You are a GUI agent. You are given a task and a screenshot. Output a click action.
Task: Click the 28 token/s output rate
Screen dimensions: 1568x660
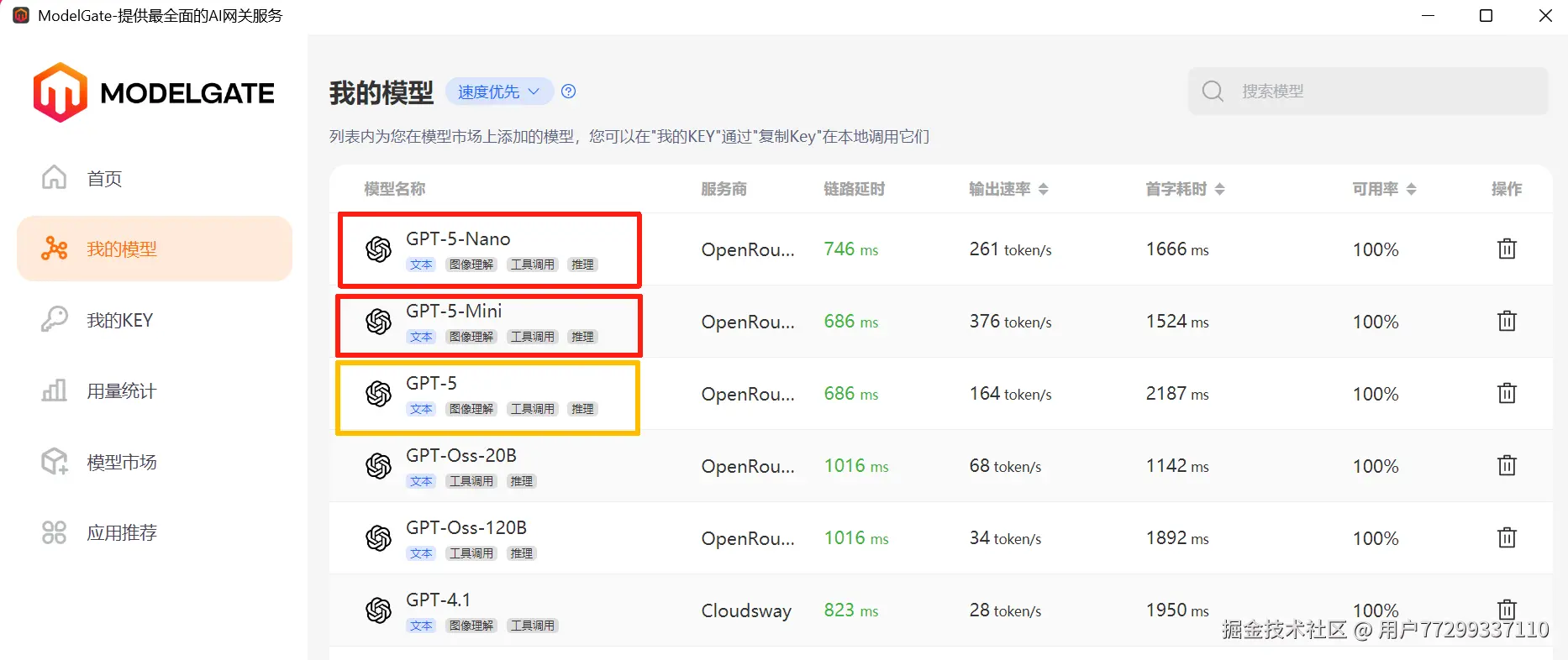1006,610
